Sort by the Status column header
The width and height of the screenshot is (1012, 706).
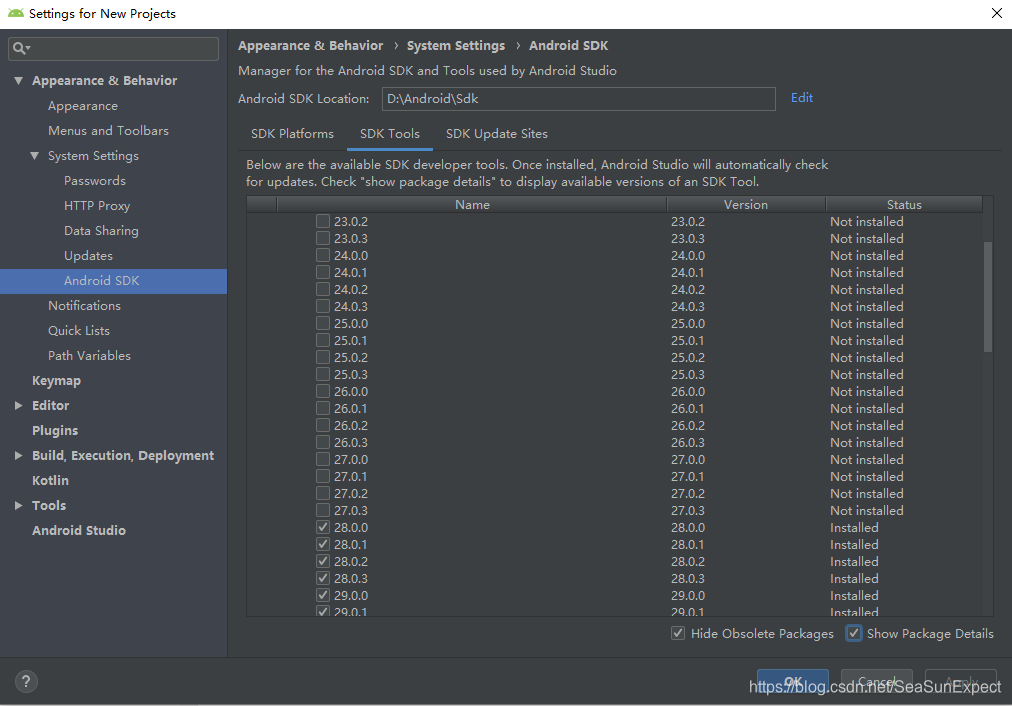pyautogui.click(x=904, y=205)
